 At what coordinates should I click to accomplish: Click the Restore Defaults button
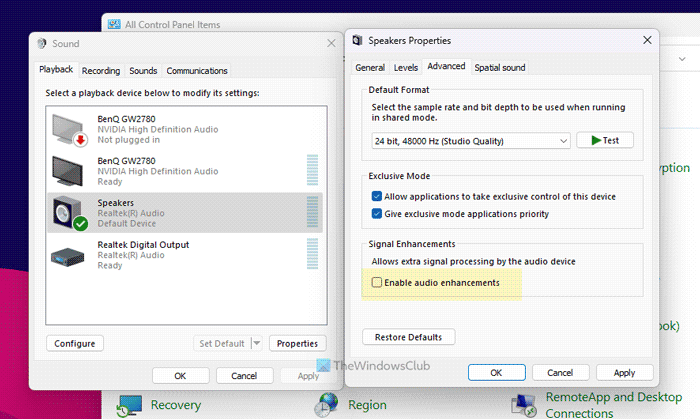pos(408,337)
